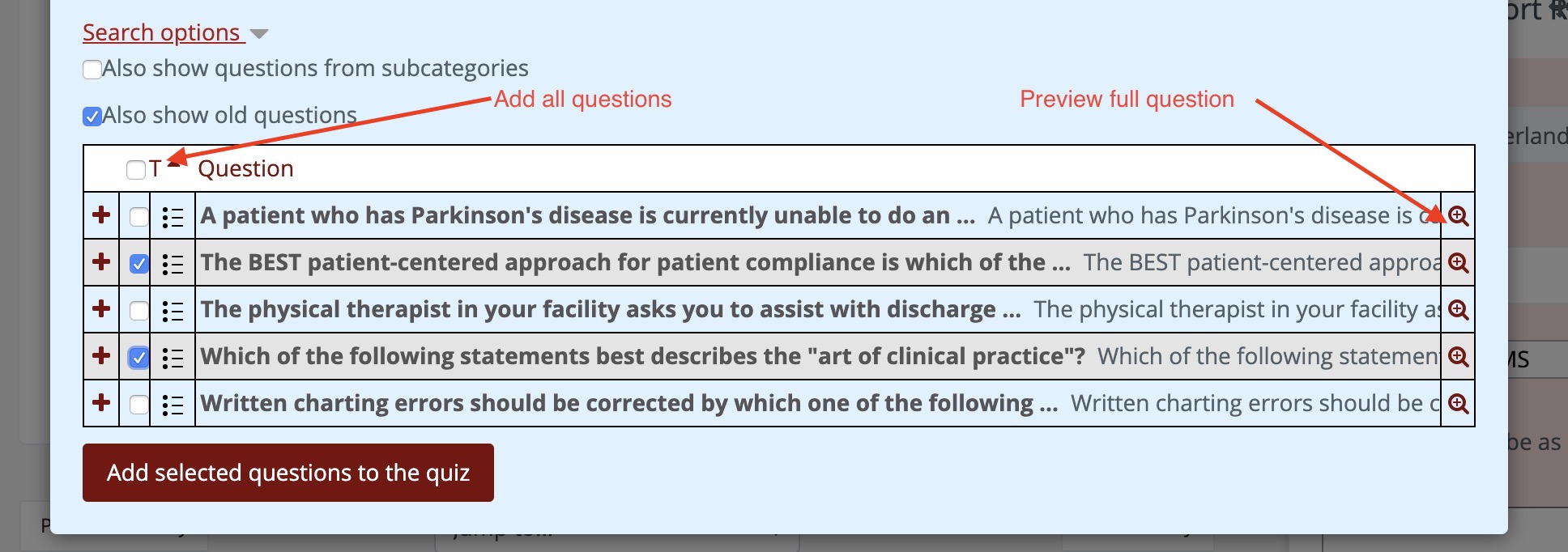Screen dimensions: 1568x552
Task: Preview written charting errors question
Action: coord(1458,404)
